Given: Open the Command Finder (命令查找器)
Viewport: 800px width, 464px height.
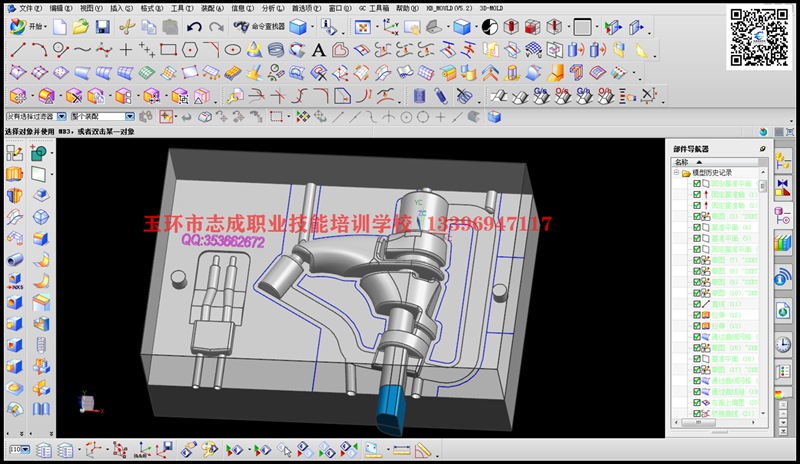Looking at the screenshot, I should (x=259, y=27).
